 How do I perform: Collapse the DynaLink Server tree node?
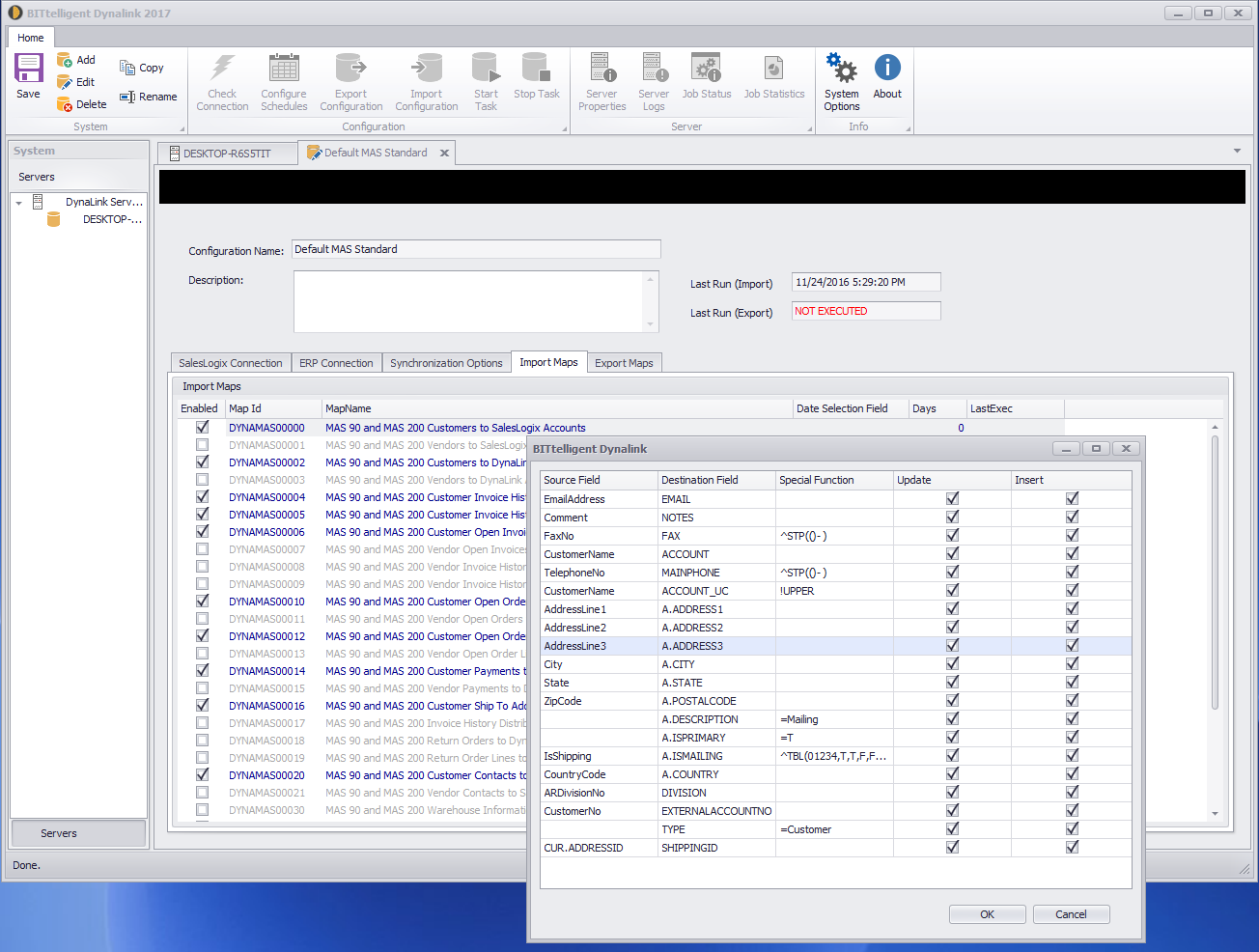coord(18,203)
